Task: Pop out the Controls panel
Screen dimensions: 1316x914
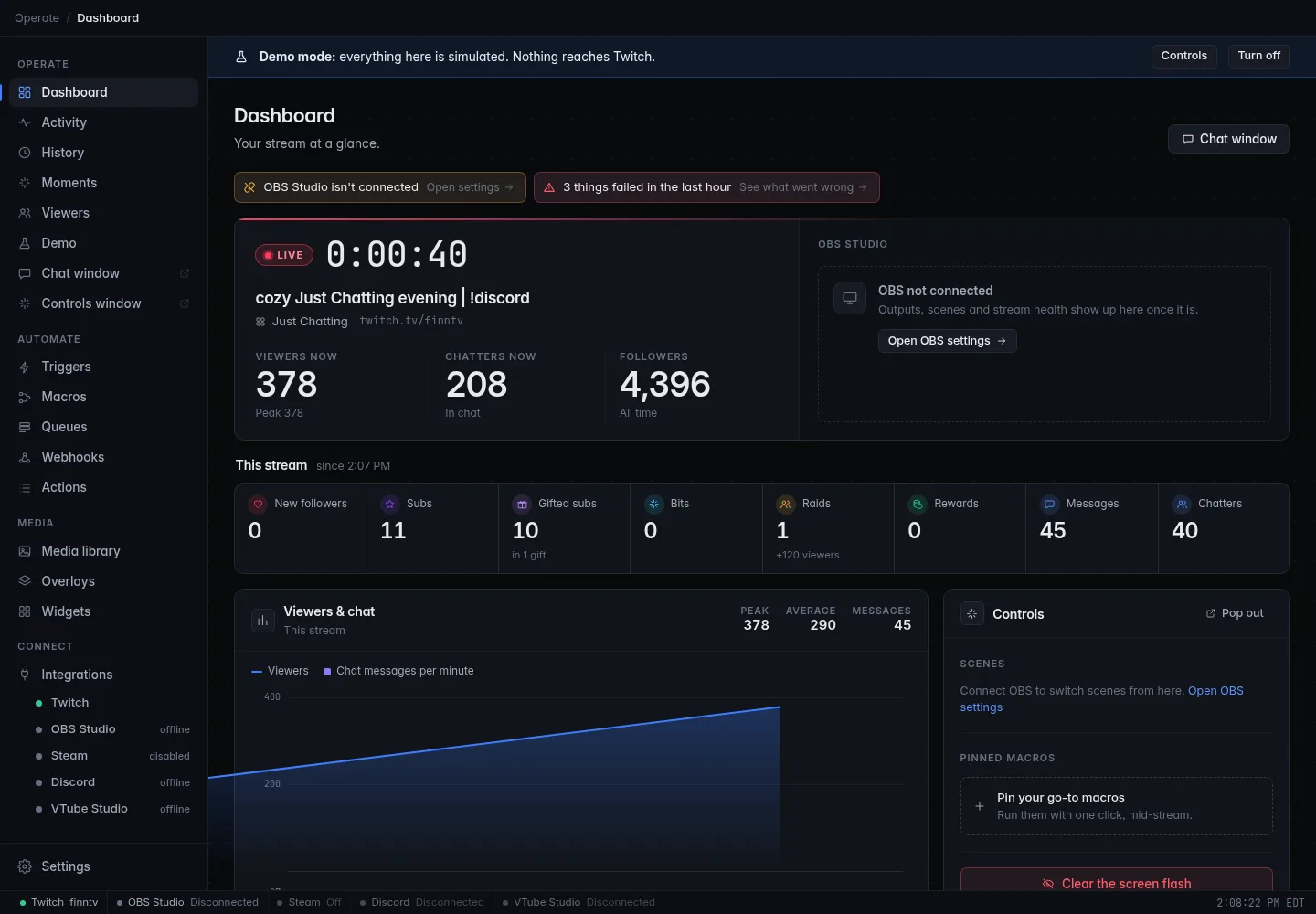Action: coord(1235,613)
